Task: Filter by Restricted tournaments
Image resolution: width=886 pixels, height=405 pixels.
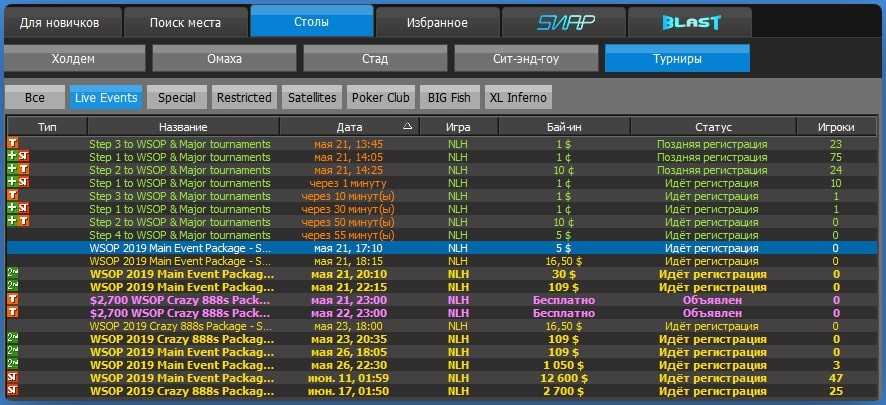Action: click(244, 97)
